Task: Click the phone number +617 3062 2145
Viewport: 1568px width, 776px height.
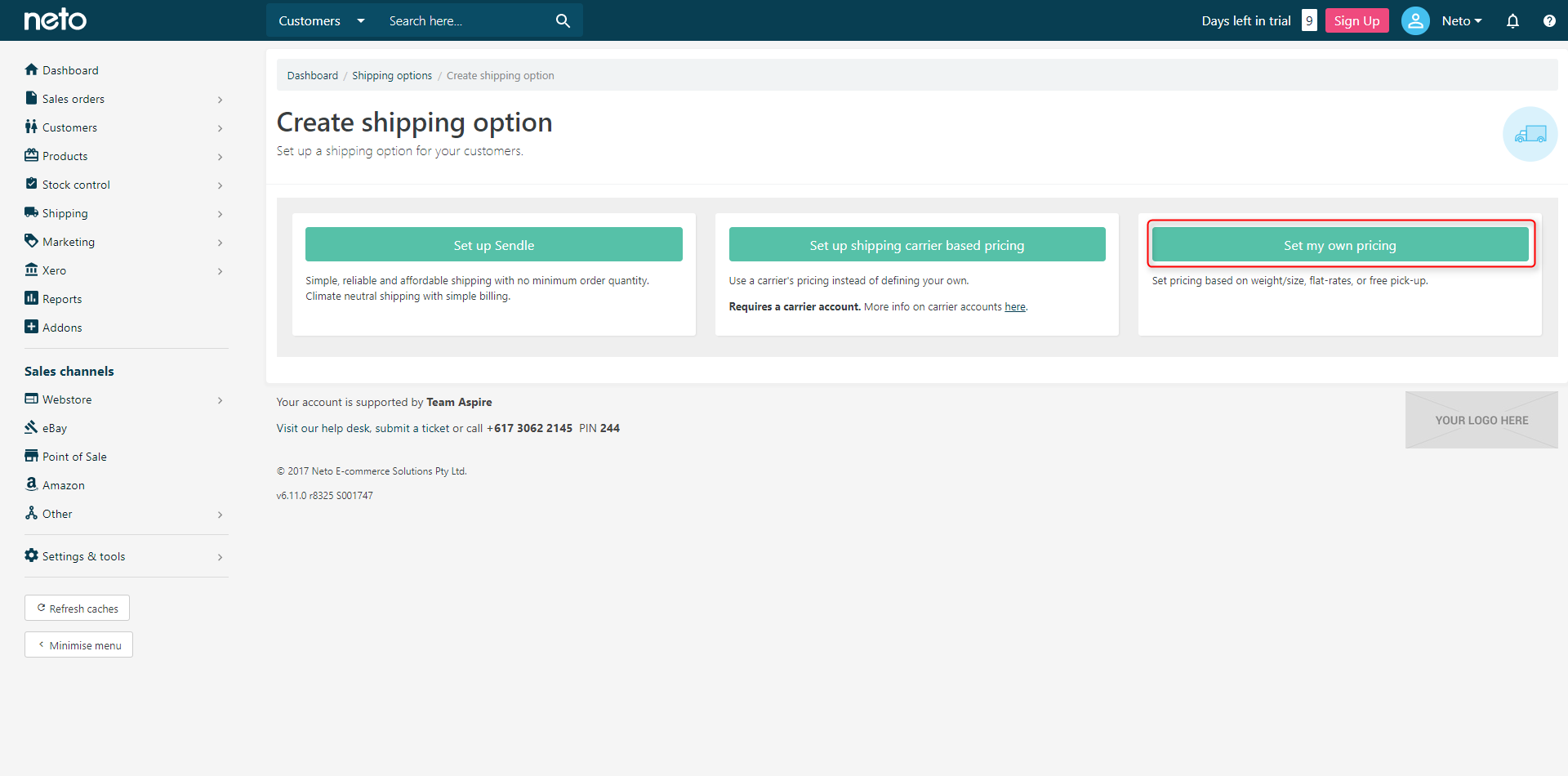Action: coord(530,428)
